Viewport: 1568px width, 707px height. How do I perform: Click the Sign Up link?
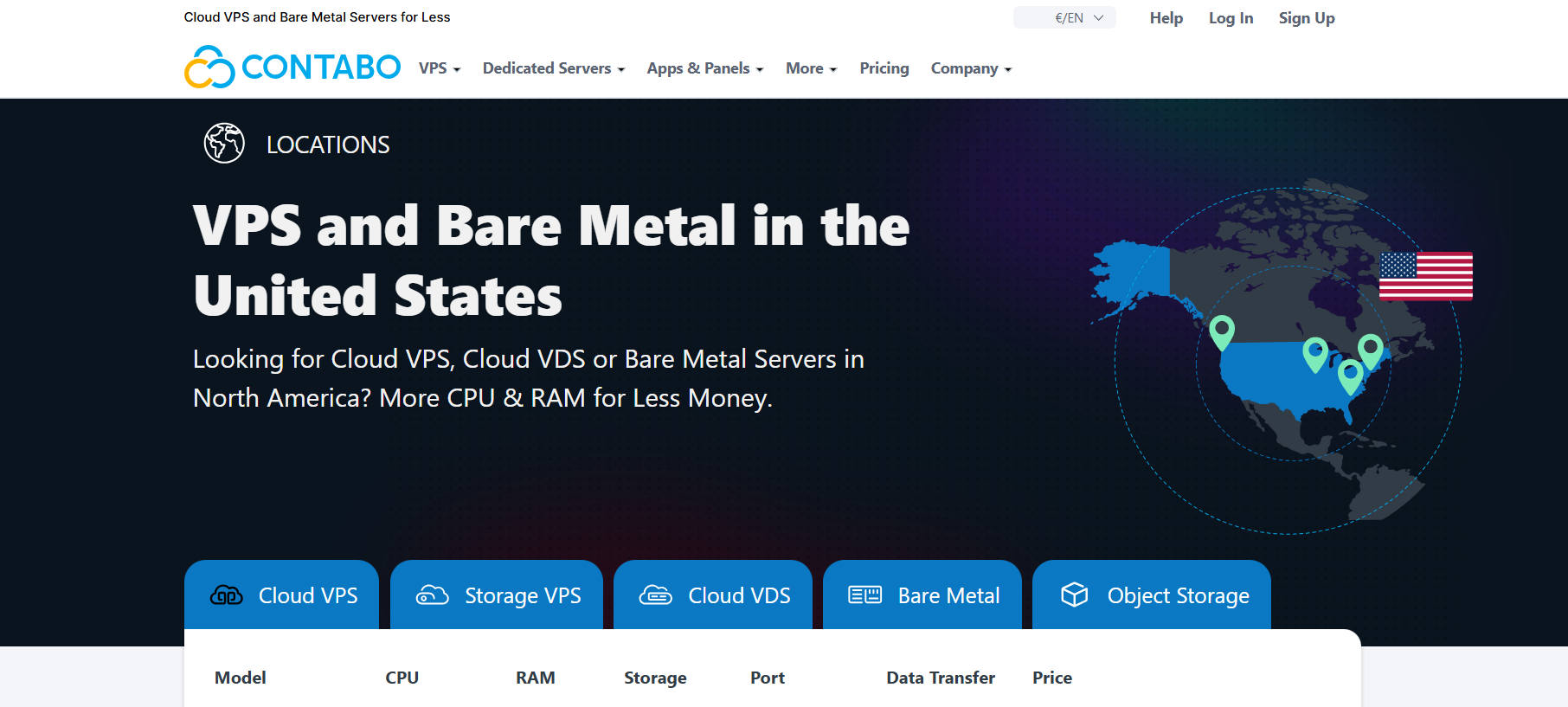coord(1307,18)
